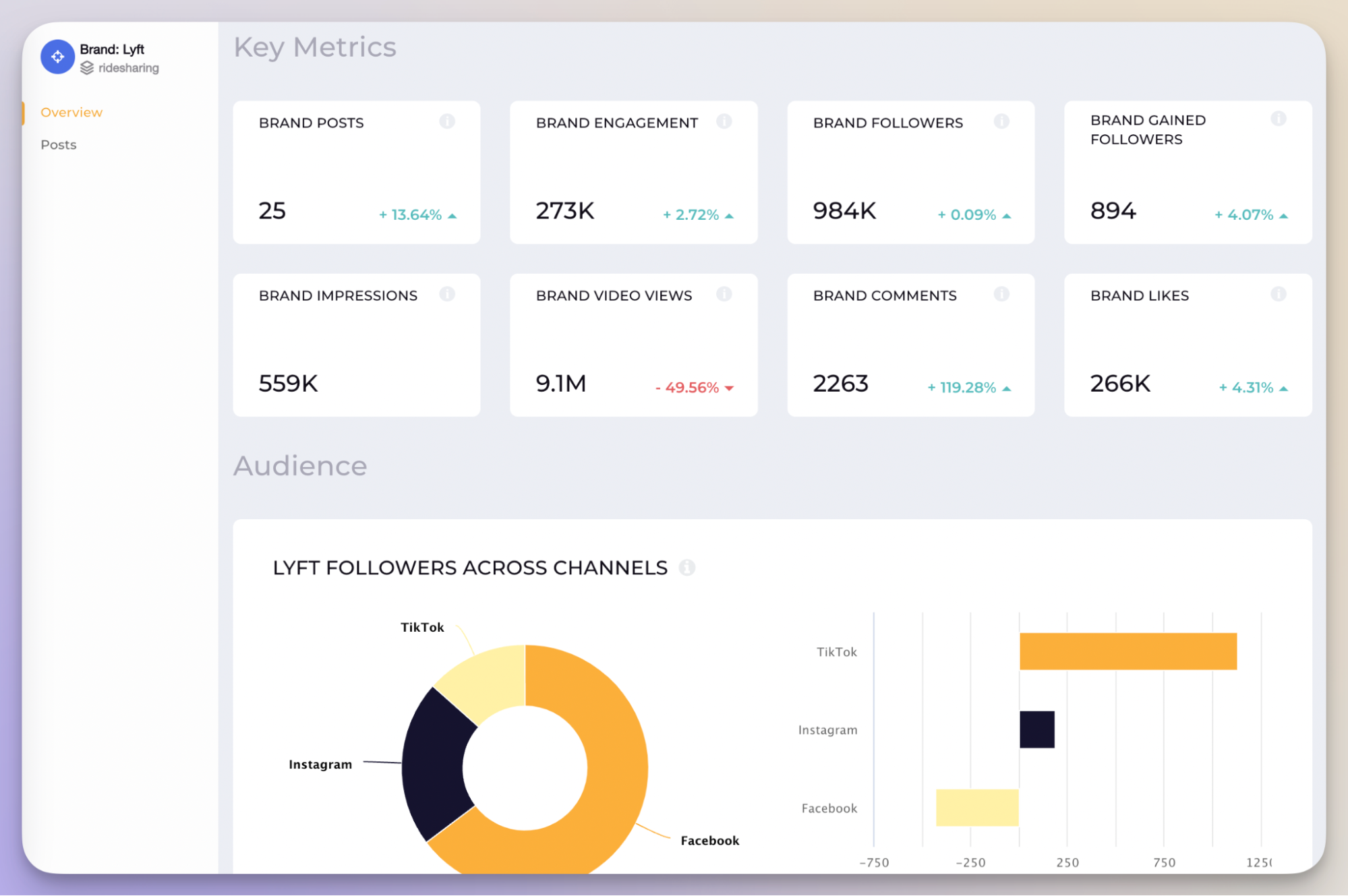The width and height of the screenshot is (1348, 896).
Task: Click the yellow Facebook bar in chart
Action: click(x=977, y=808)
